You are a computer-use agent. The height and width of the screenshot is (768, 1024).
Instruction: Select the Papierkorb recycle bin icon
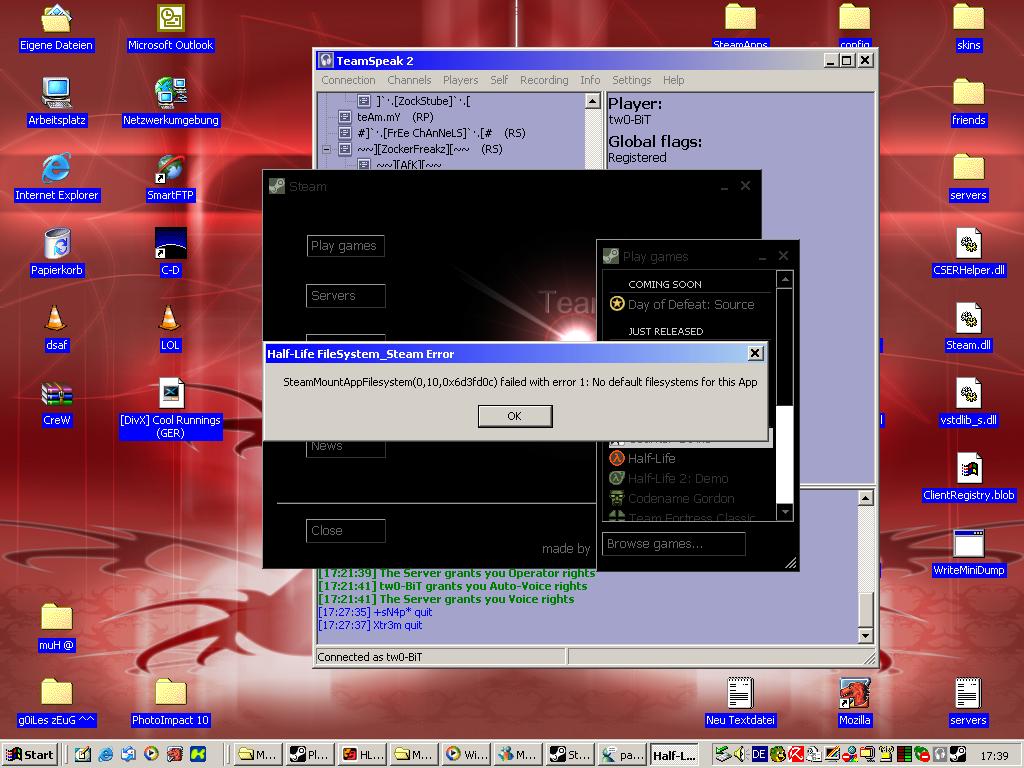click(56, 253)
